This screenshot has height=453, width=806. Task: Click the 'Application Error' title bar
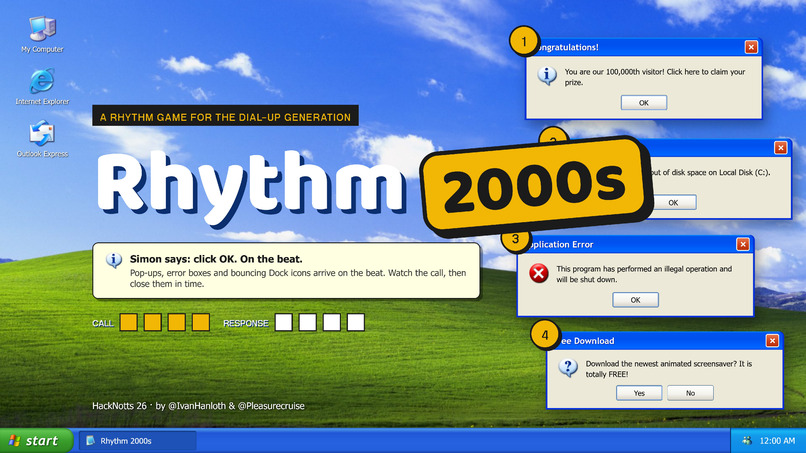[635, 244]
